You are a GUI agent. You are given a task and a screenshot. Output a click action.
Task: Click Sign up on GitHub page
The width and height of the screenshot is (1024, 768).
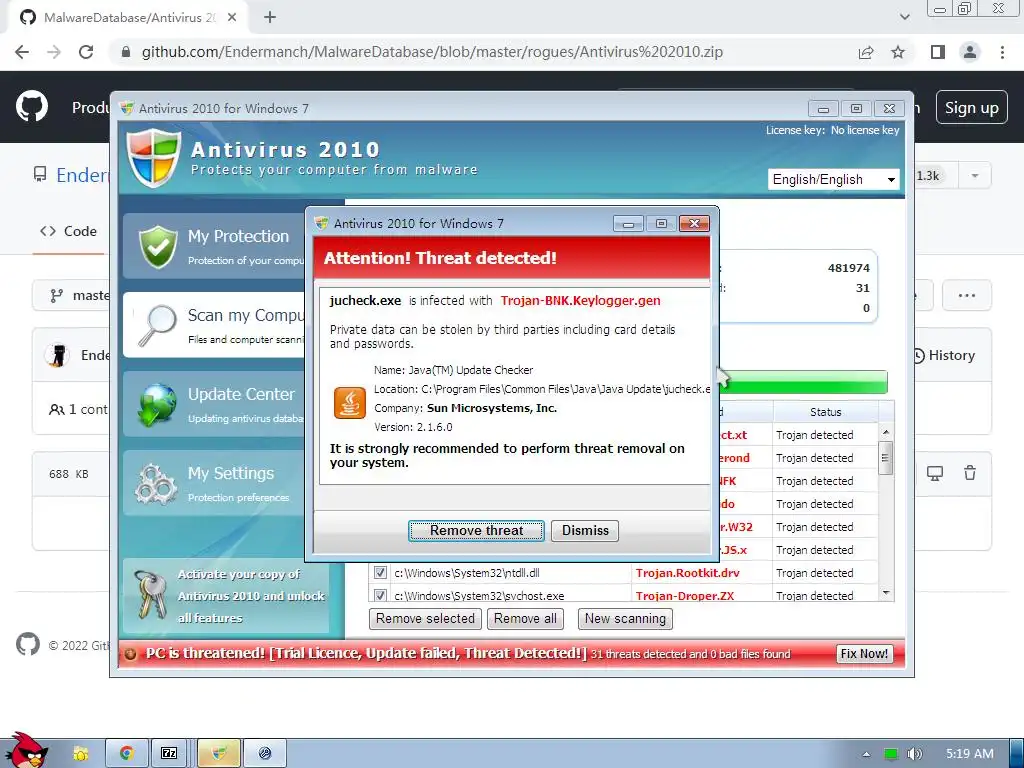(971, 108)
